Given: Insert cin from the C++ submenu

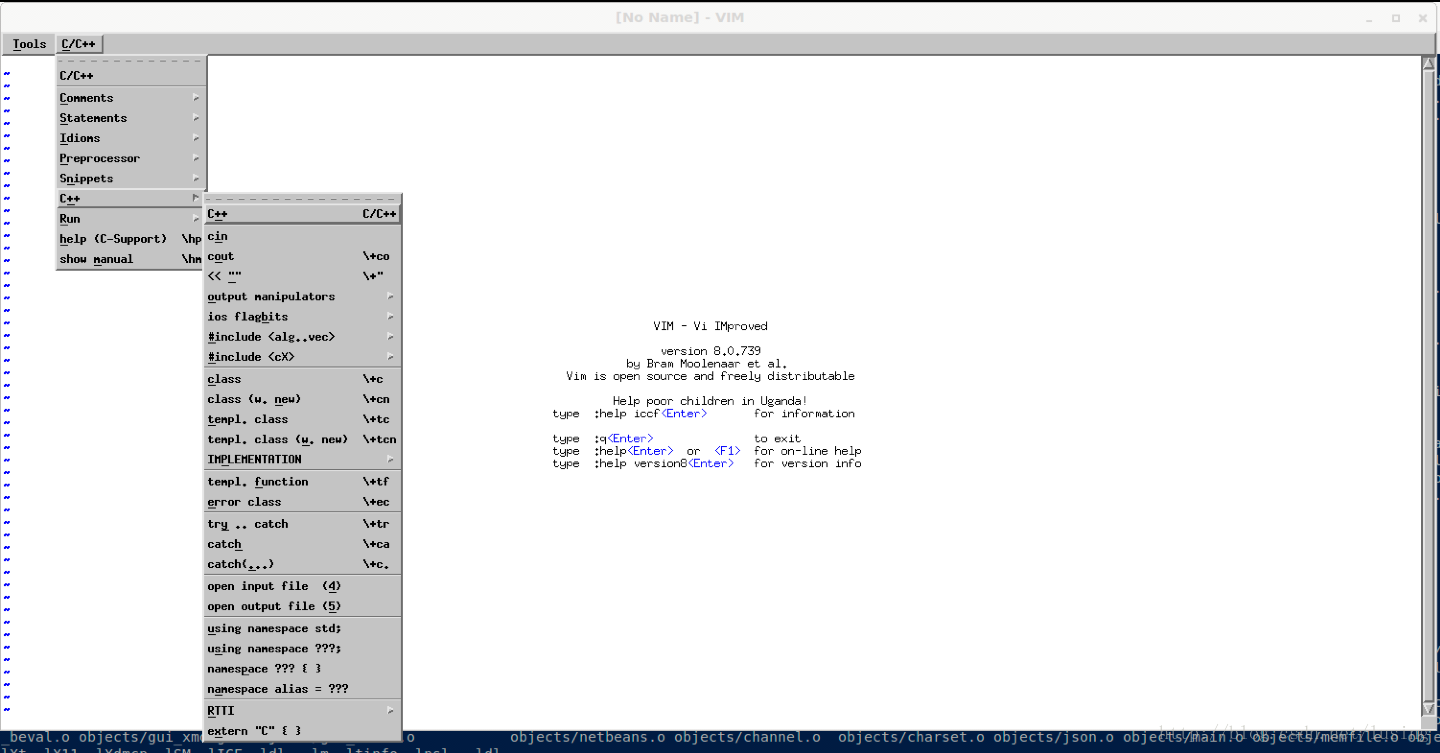Looking at the screenshot, I should tap(302, 237).
